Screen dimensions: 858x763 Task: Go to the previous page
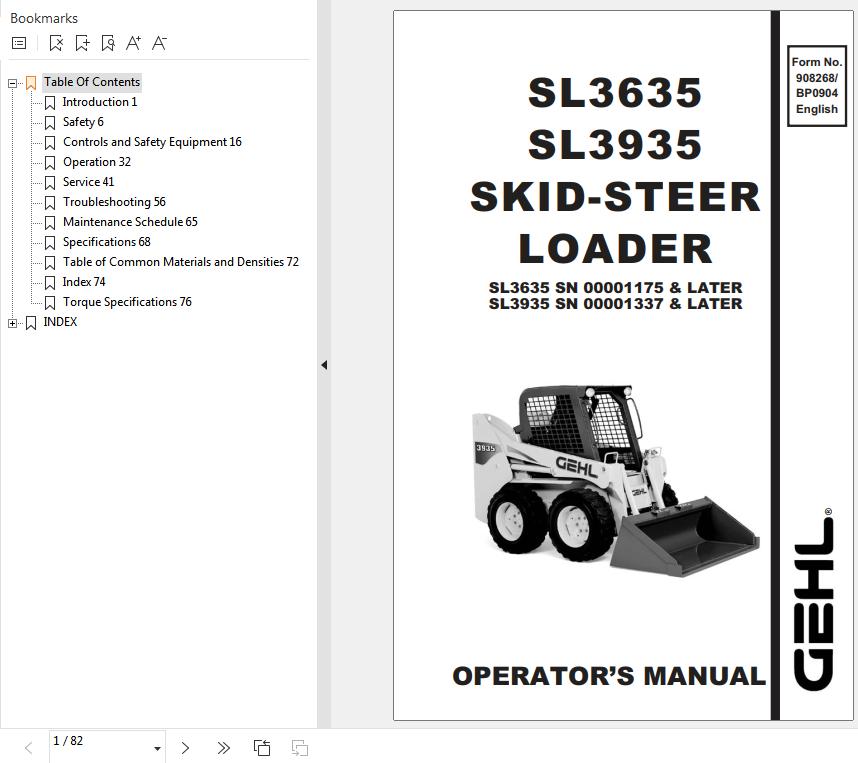(x=29, y=748)
